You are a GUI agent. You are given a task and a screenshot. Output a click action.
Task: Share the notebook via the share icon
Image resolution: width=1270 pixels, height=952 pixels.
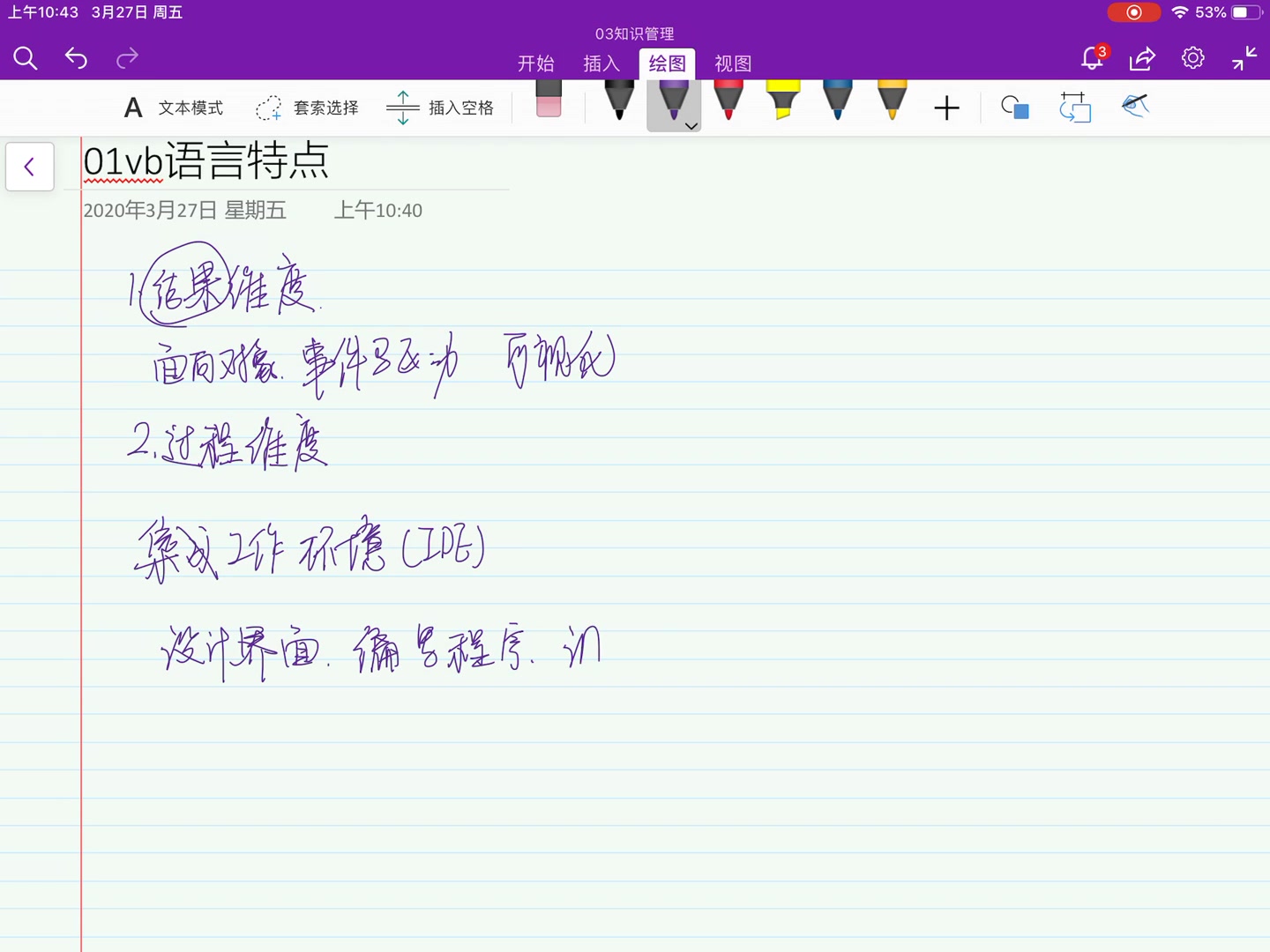click(x=1142, y=58)
